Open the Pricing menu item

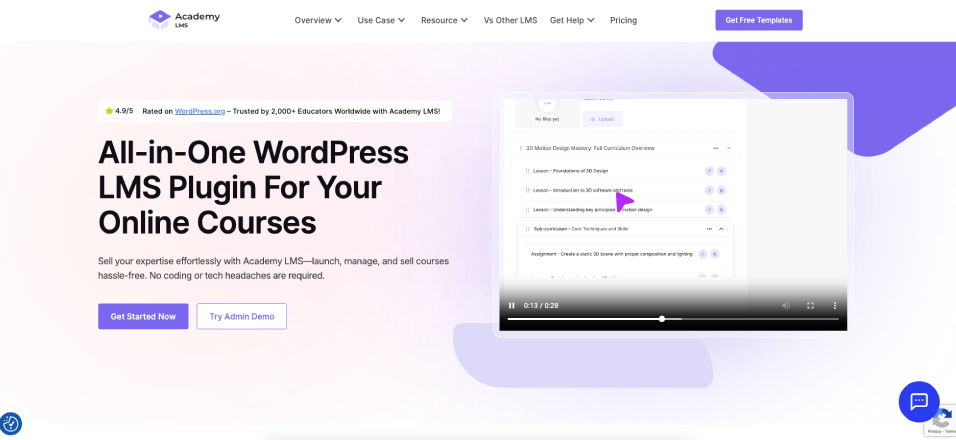[x=623, y=20]
